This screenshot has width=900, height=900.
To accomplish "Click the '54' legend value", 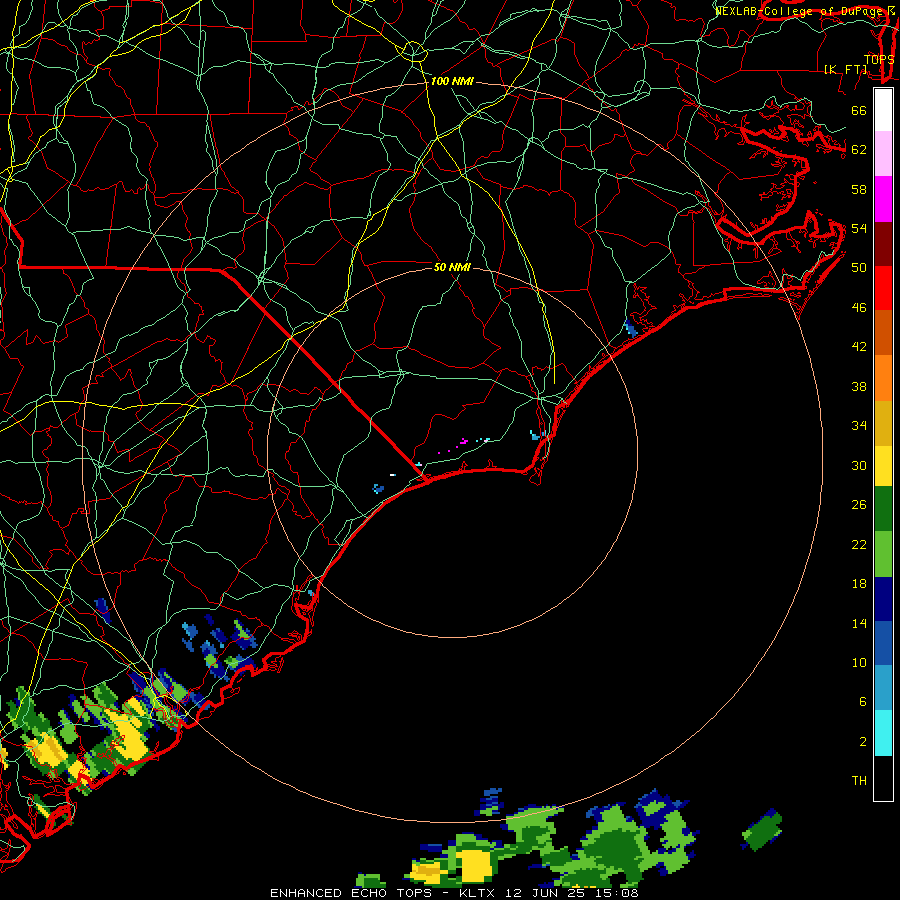I will [859, 228].
